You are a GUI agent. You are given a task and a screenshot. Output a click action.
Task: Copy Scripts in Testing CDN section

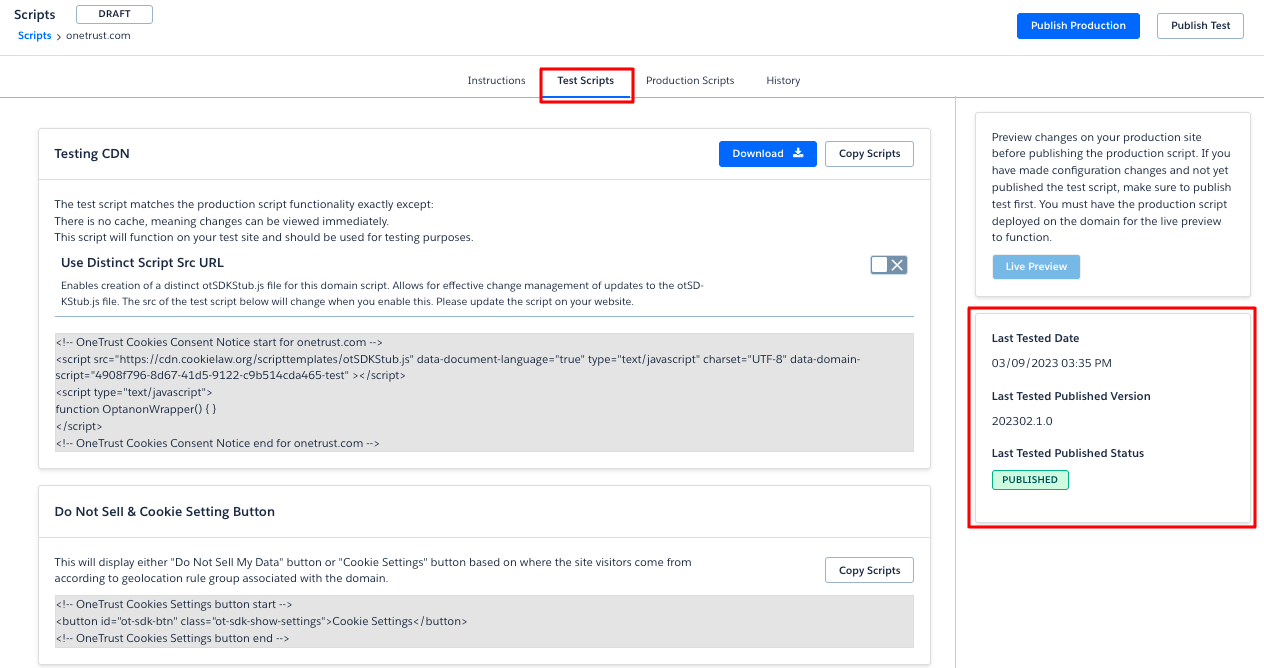(x=868, y=154)
